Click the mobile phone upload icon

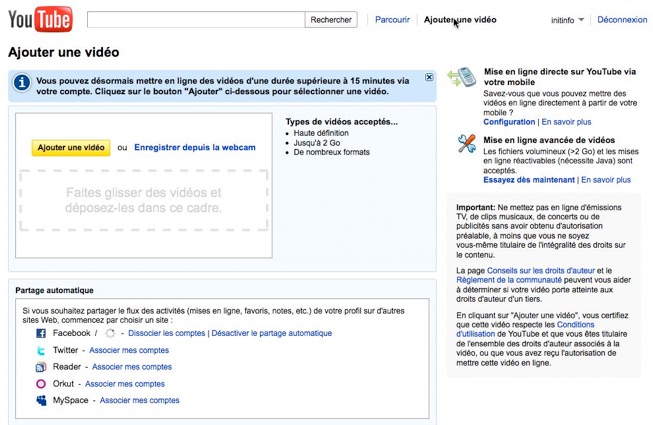point(462,77)
